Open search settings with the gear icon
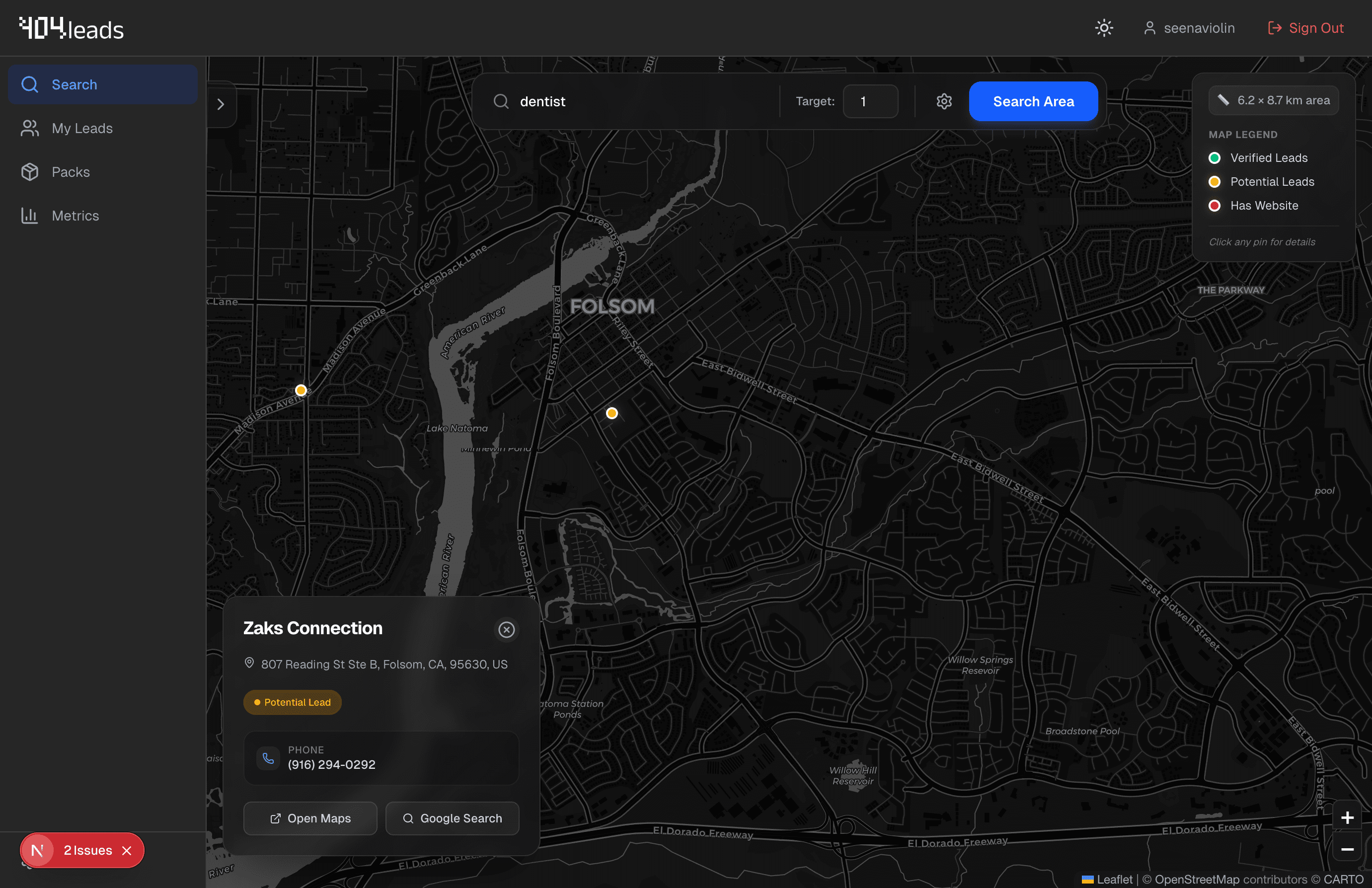This screenshot has width=1372, height=888. tap(944, 101)
